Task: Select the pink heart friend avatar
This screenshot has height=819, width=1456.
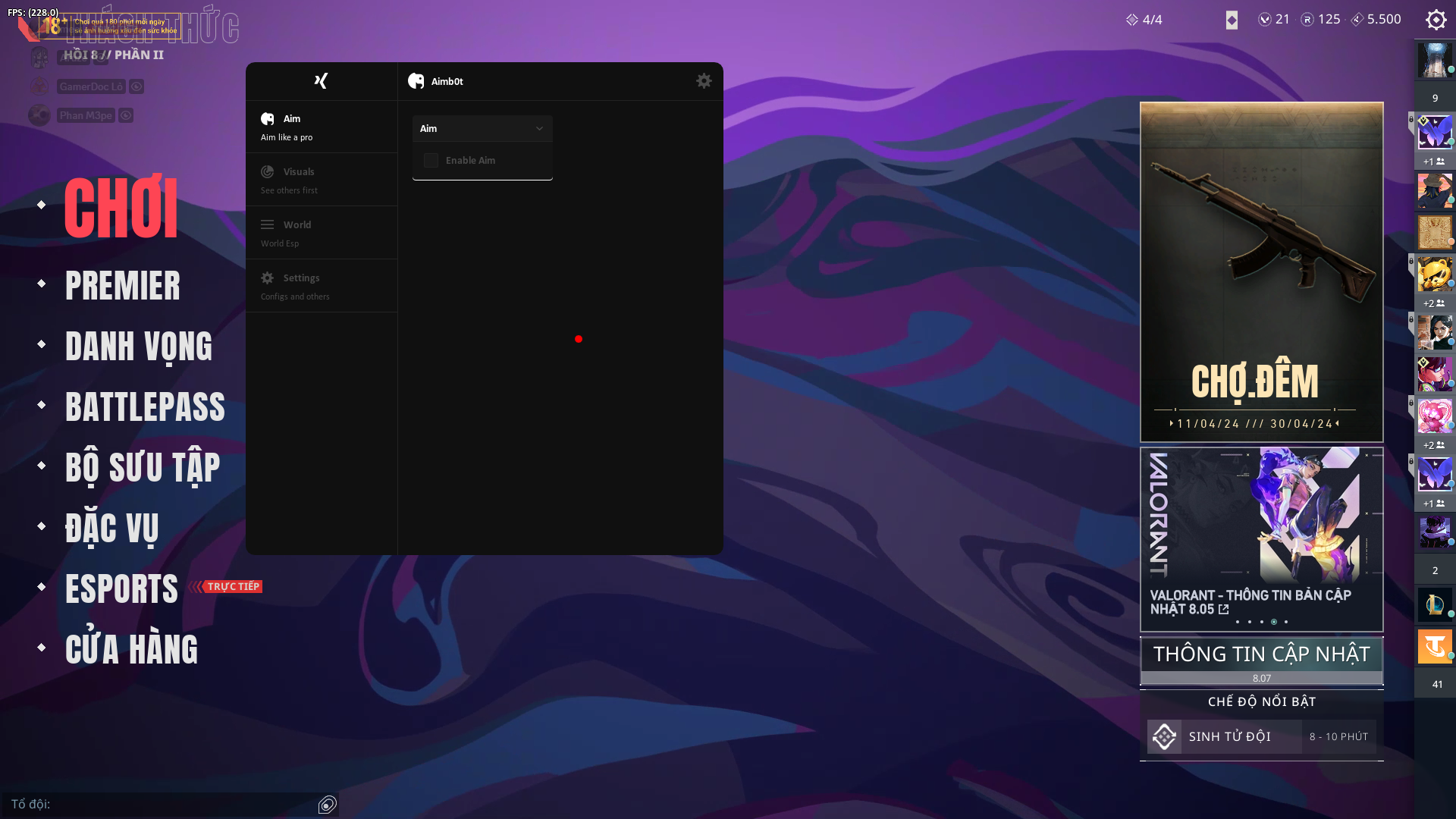Action: tap(1435, 416)
